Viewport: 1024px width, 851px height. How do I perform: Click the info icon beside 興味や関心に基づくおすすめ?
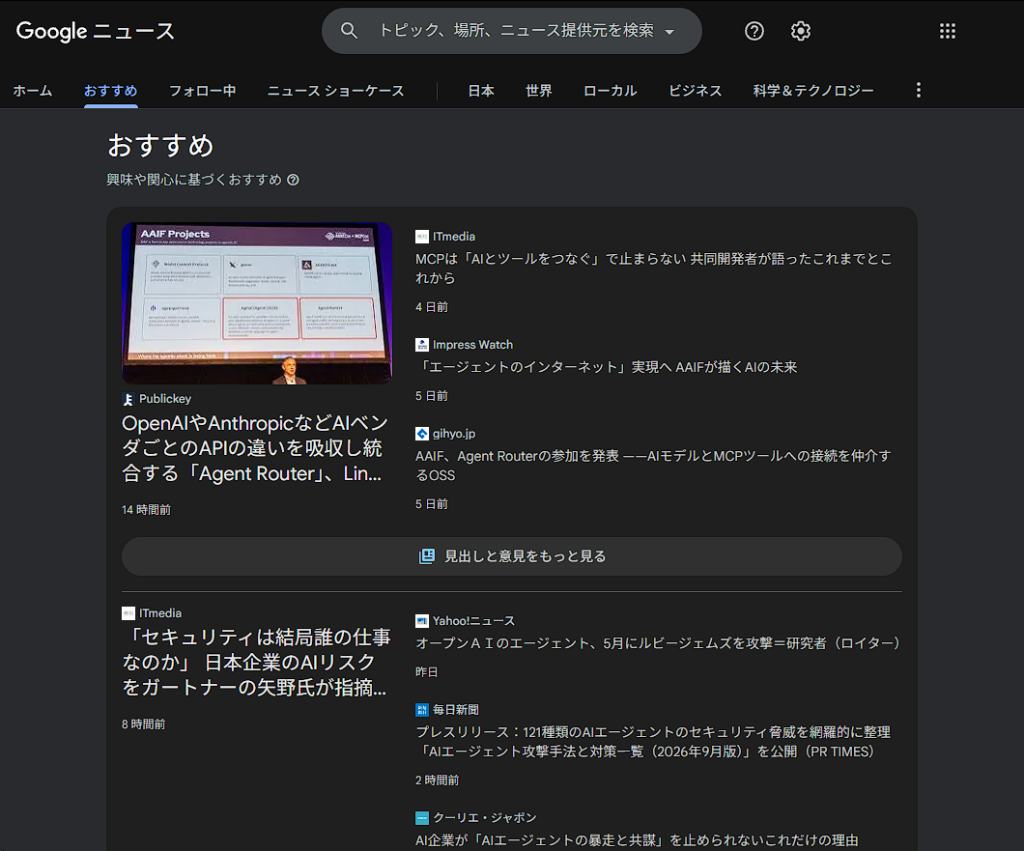point(293,180)
